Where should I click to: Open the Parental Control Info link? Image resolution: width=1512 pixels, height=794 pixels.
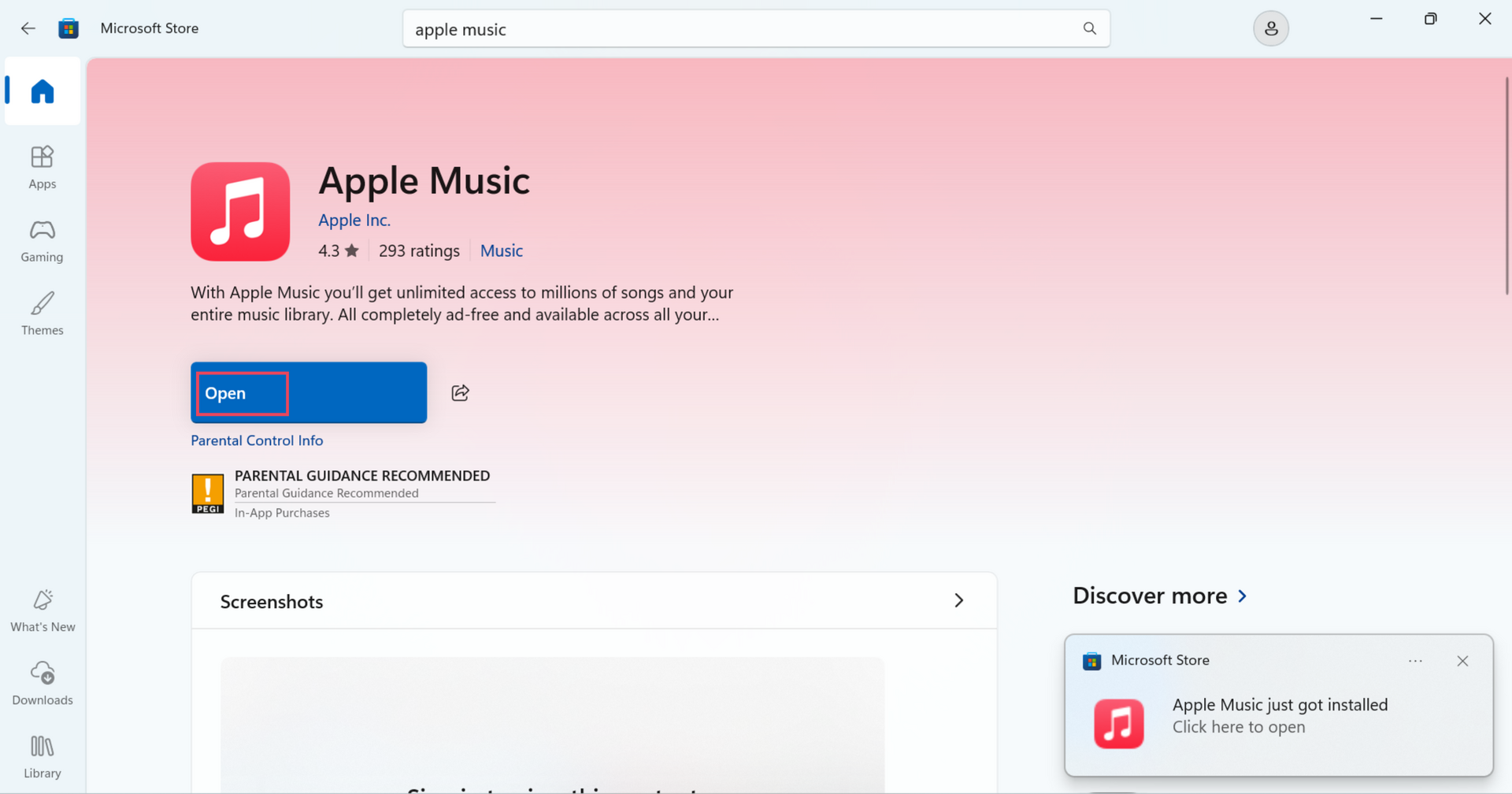pos(257,440)
